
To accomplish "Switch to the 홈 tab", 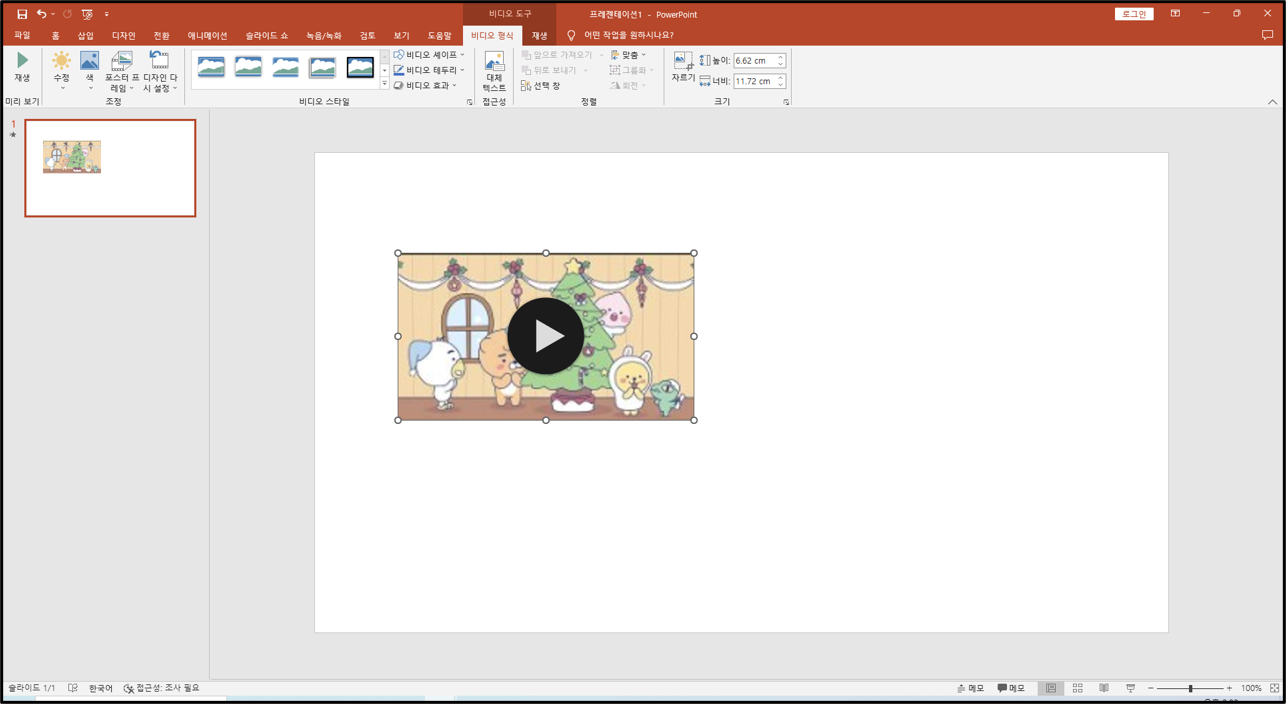I will click(x=55, y=35).
